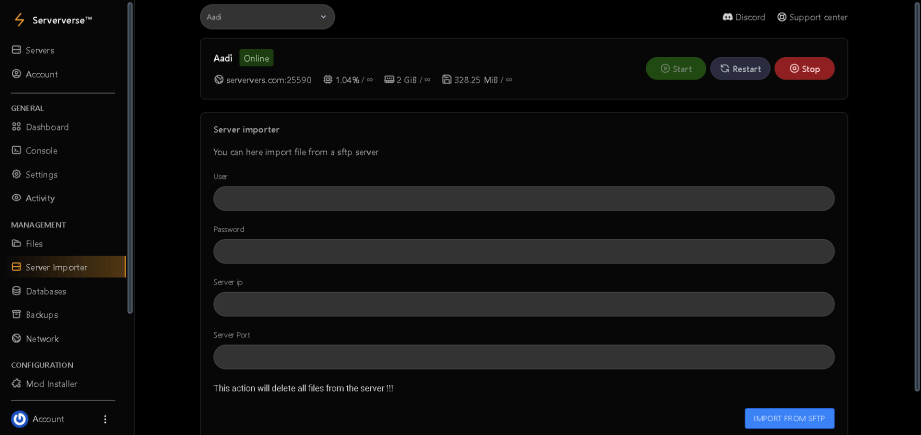
Task: Open Mod Installer puzzle icon
Action: coord(16,384)
